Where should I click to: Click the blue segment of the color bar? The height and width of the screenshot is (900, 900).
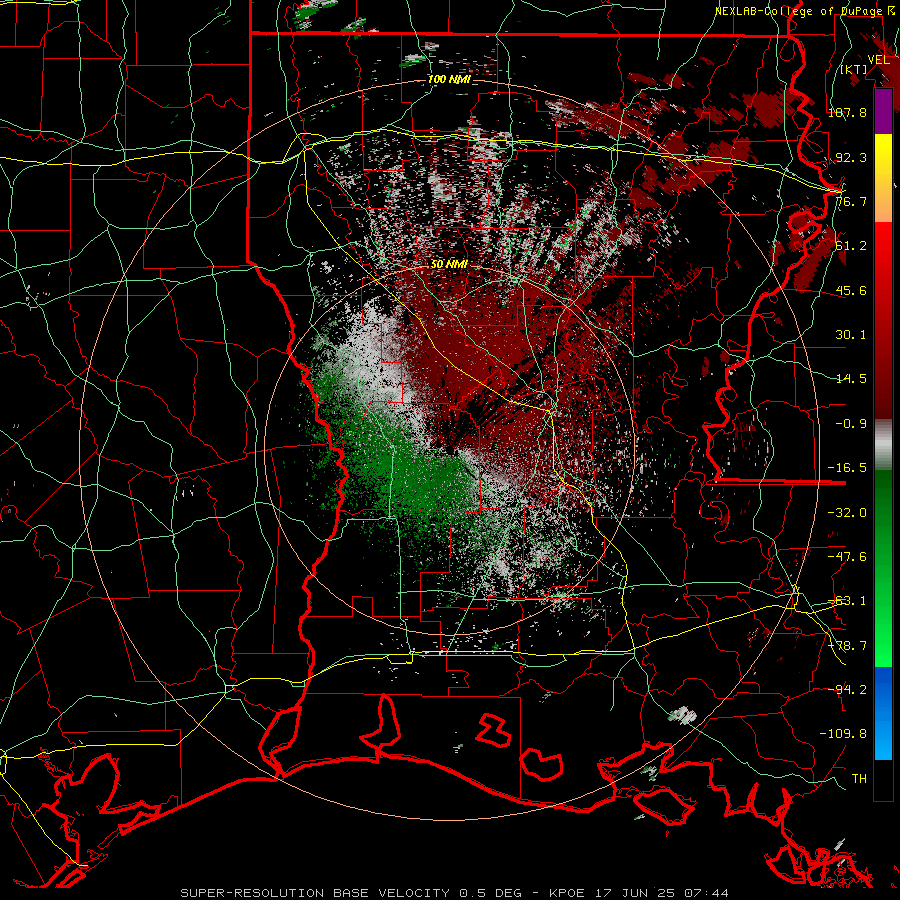click(x=883, y=712)
